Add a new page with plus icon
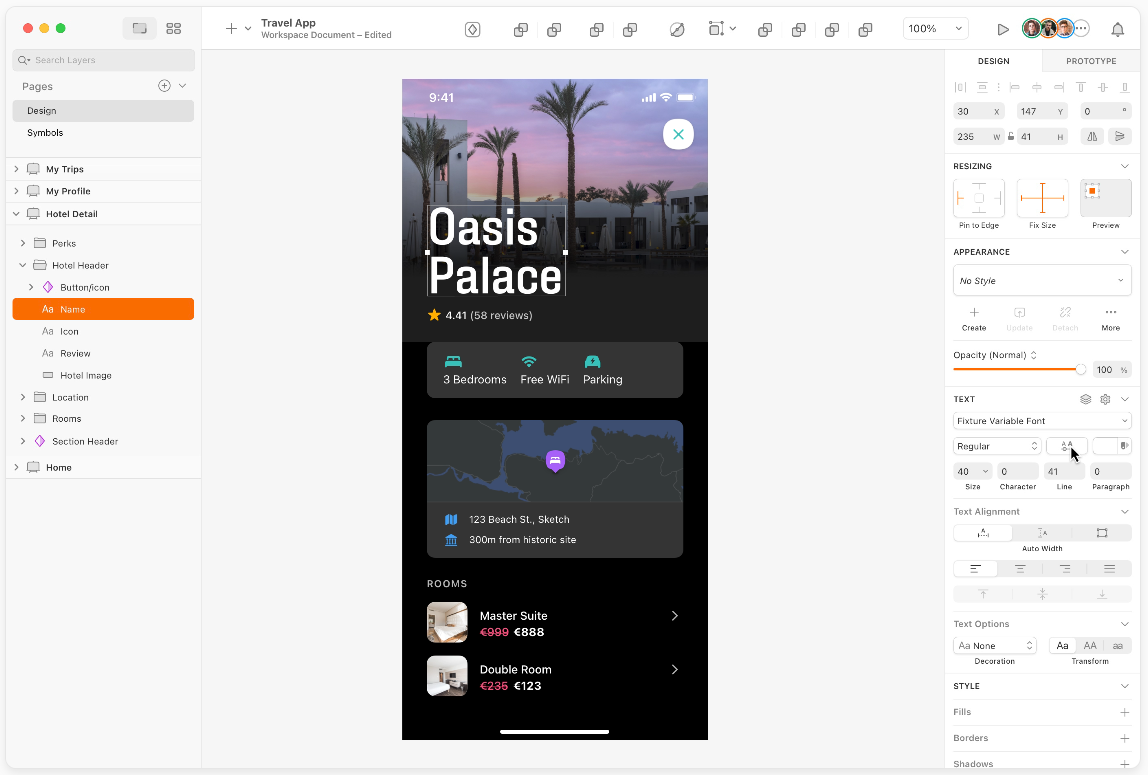 [165, 86]
